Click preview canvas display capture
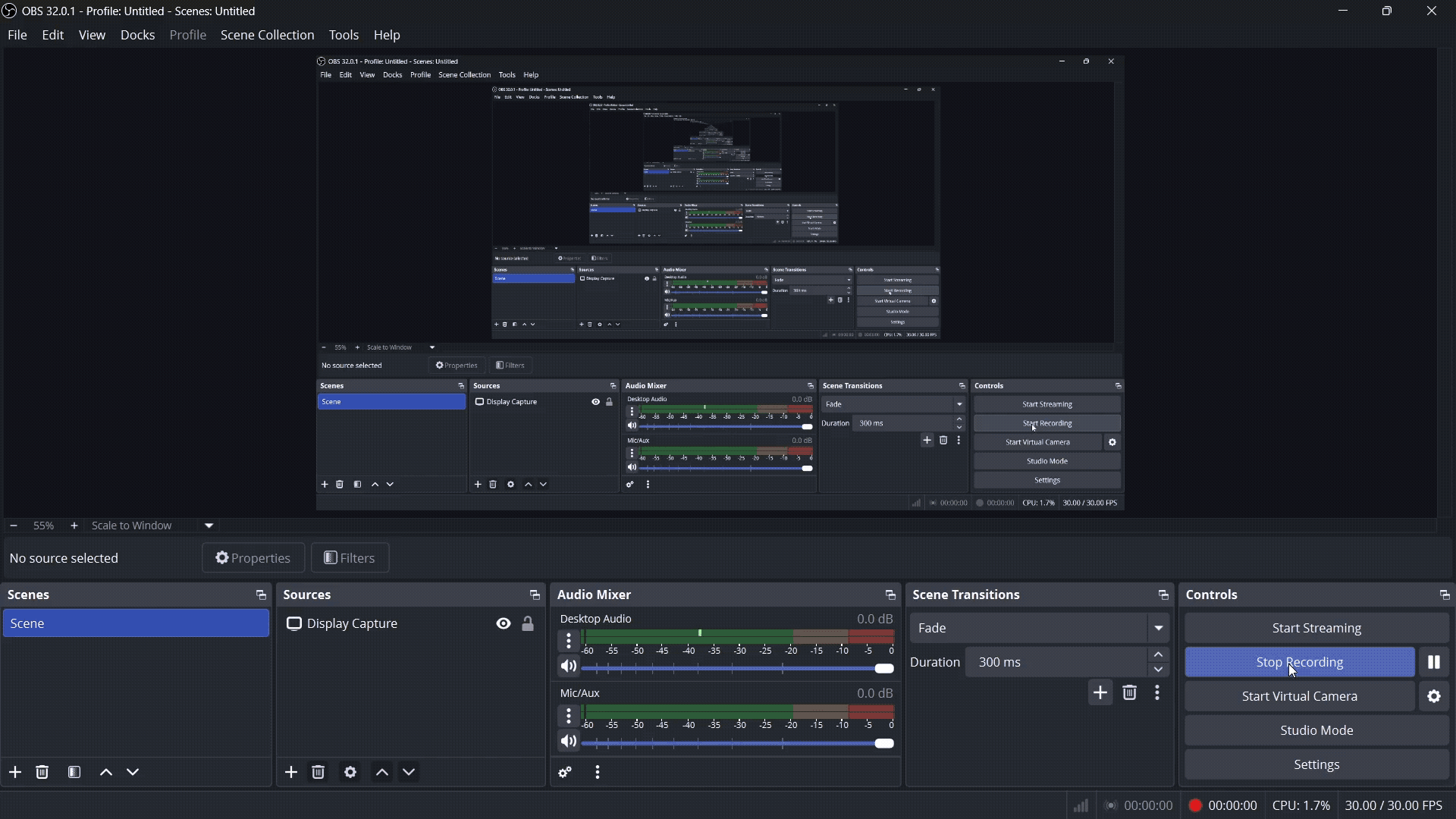The image size is (1456, 819). coord(720,284)
